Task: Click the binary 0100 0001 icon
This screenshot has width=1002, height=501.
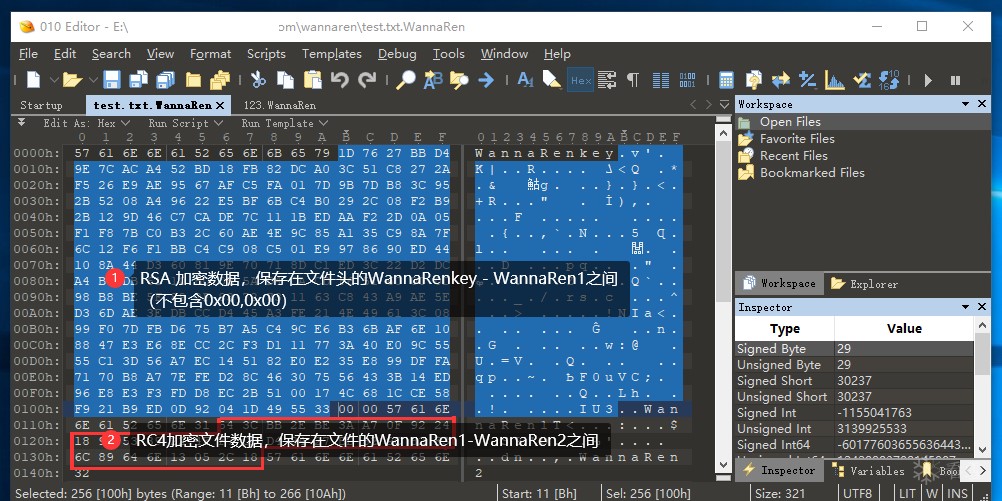Action: [x=687, y=80]
